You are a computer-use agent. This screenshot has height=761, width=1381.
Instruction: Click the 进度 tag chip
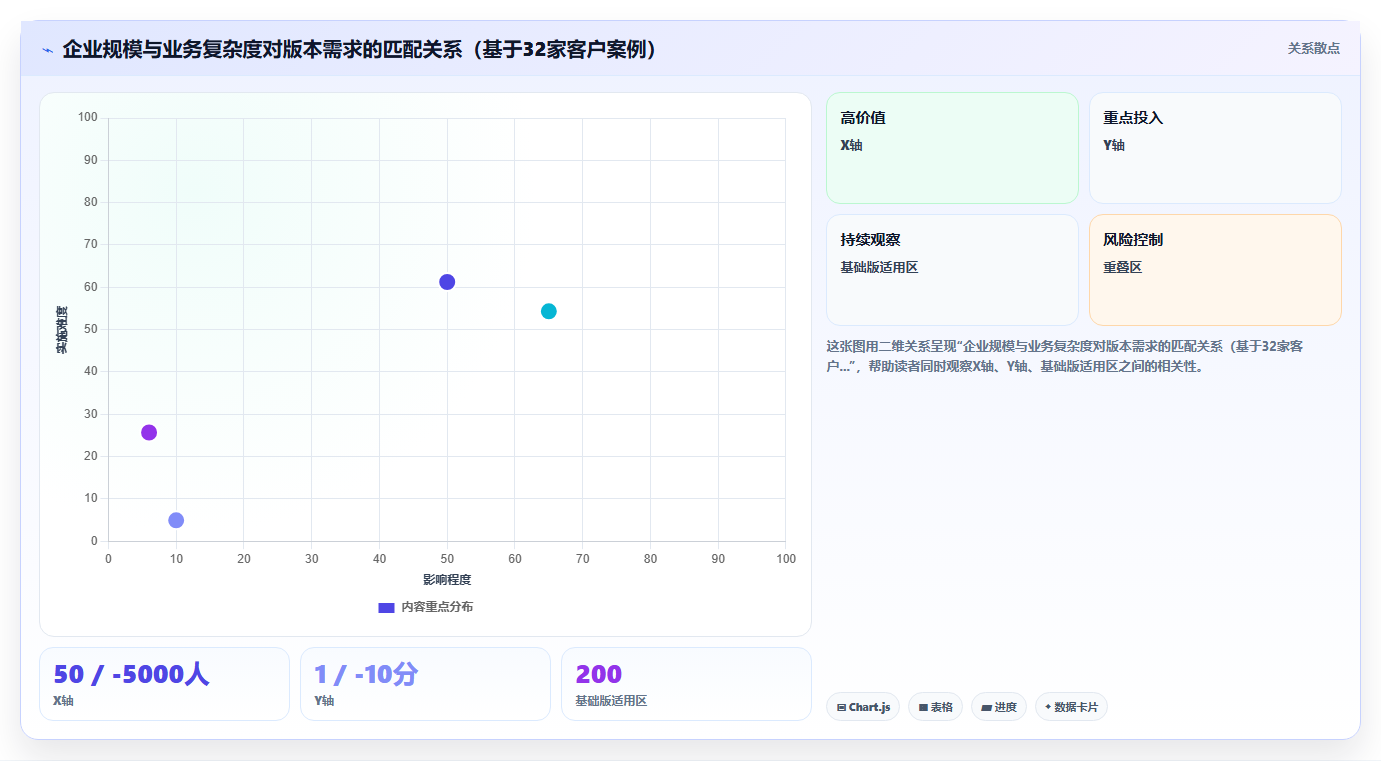tap(999, 707)
